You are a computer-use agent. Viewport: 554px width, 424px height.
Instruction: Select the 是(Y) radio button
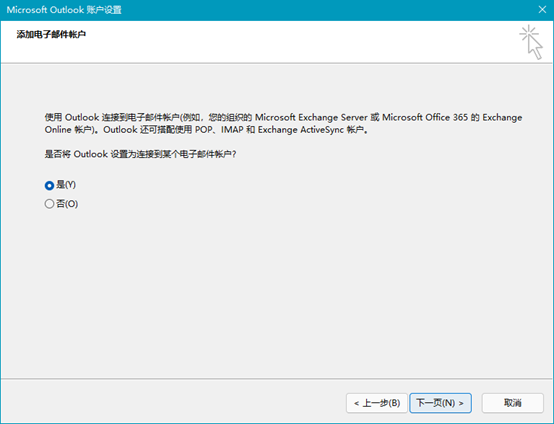click(49, 185)
